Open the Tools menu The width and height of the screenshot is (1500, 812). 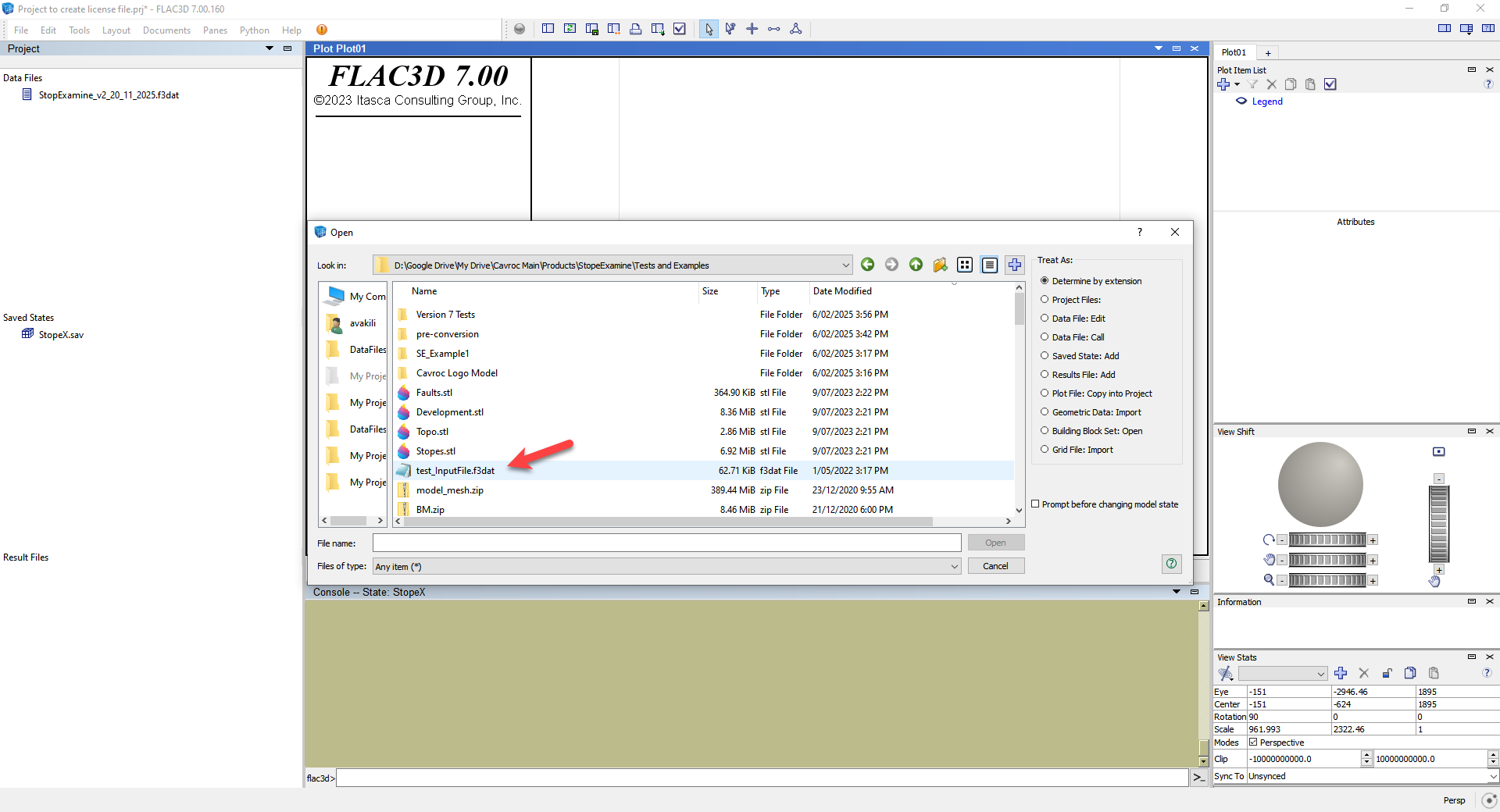79,30
